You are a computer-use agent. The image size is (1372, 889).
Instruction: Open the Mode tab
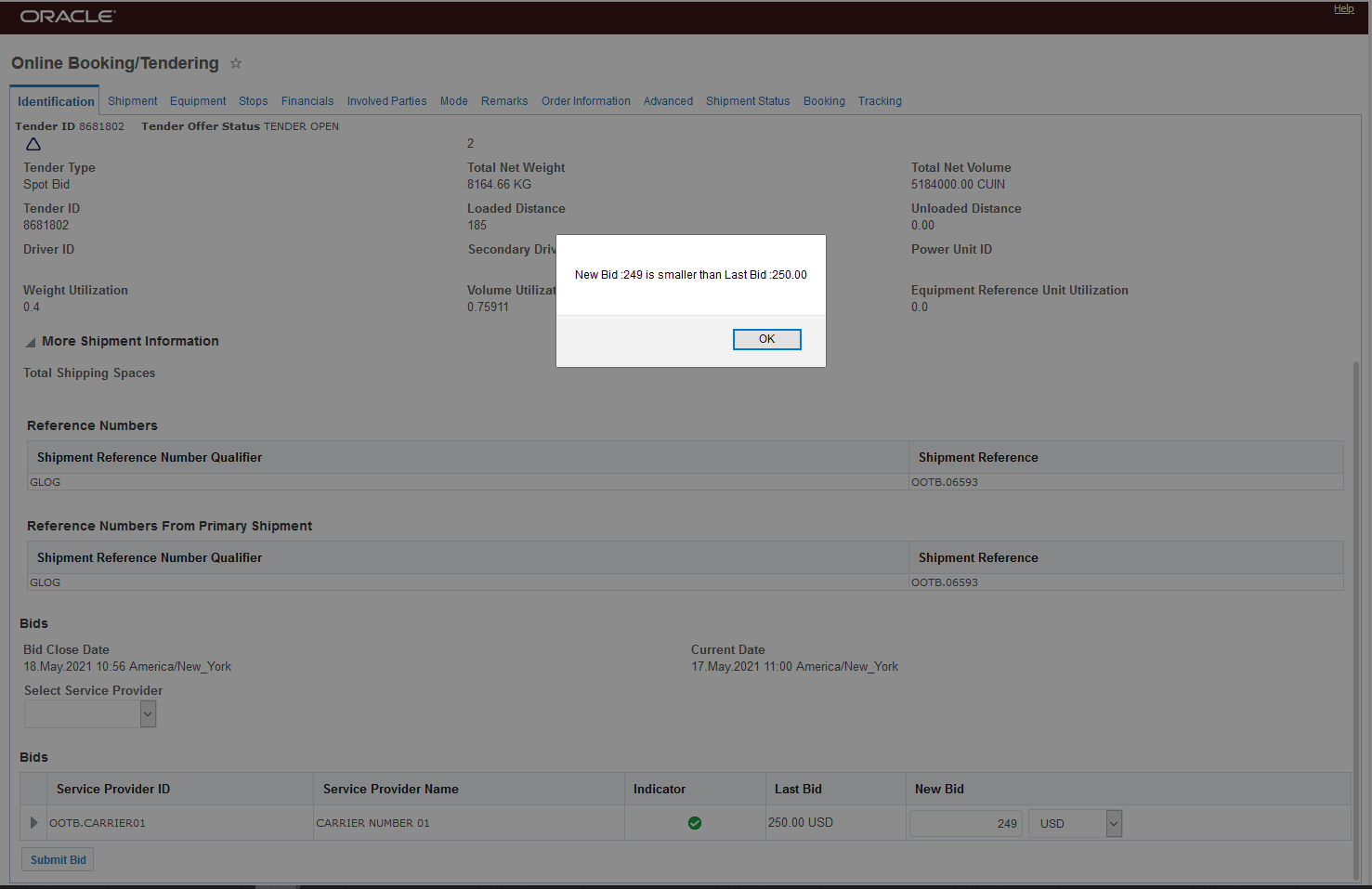pos(453,101)
